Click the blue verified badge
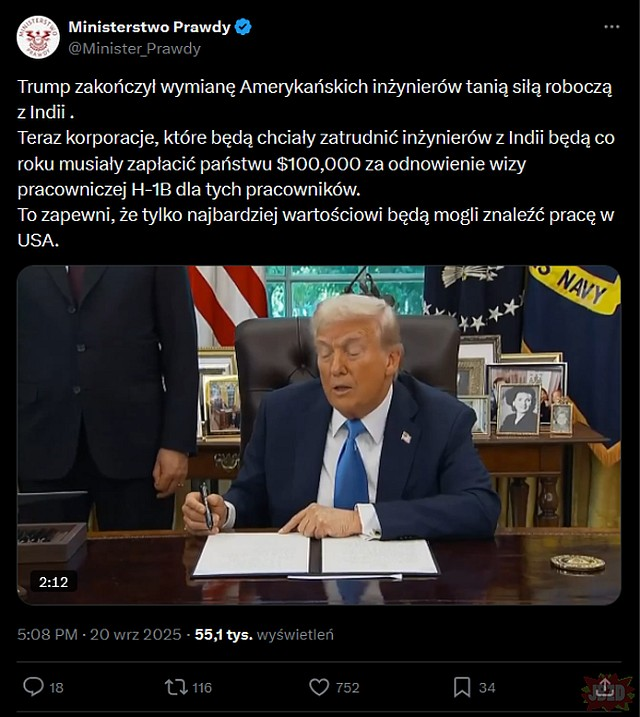 point(243,27)
